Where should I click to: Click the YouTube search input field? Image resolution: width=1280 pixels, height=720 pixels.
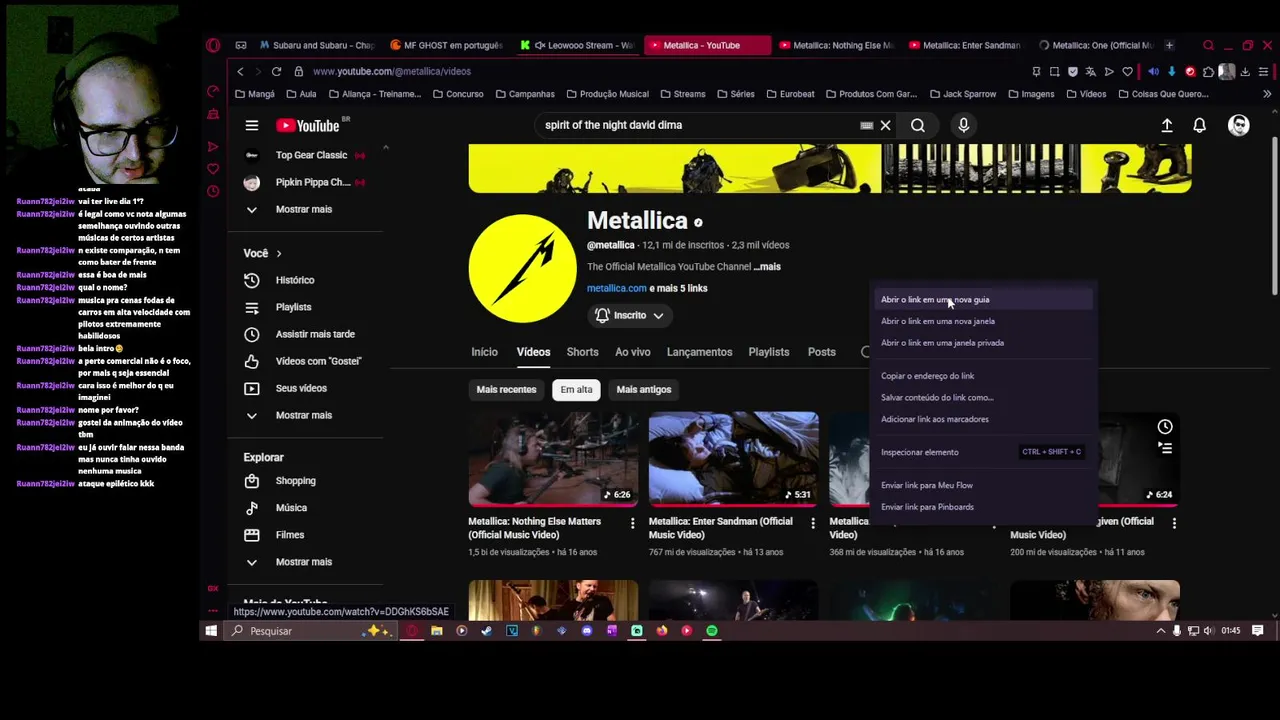pos(698,125)
